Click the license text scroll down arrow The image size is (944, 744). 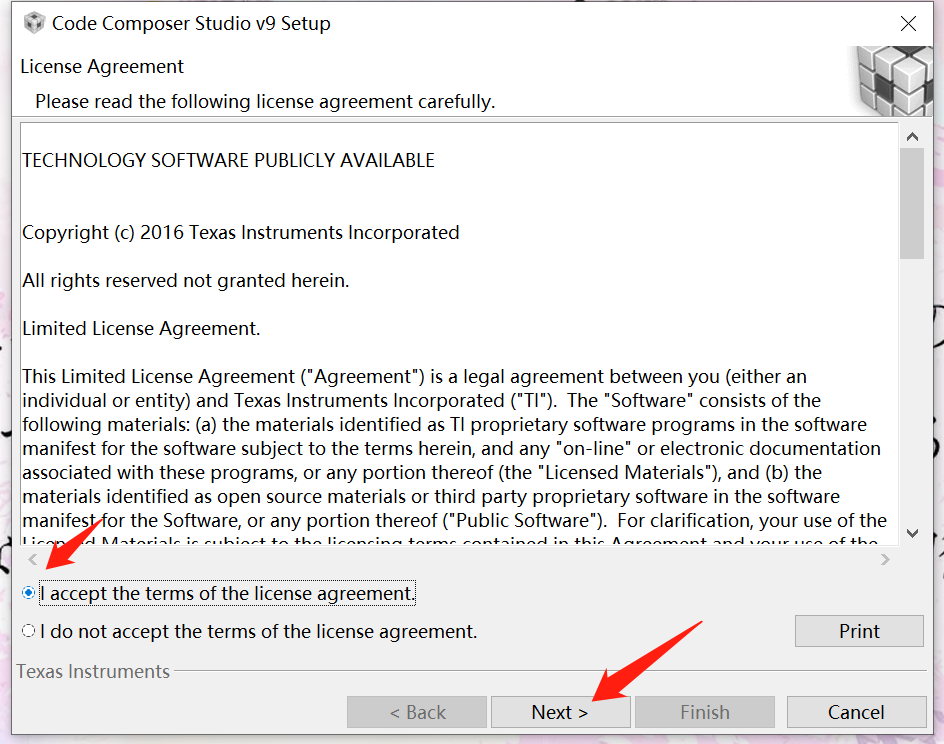(912, 534)
